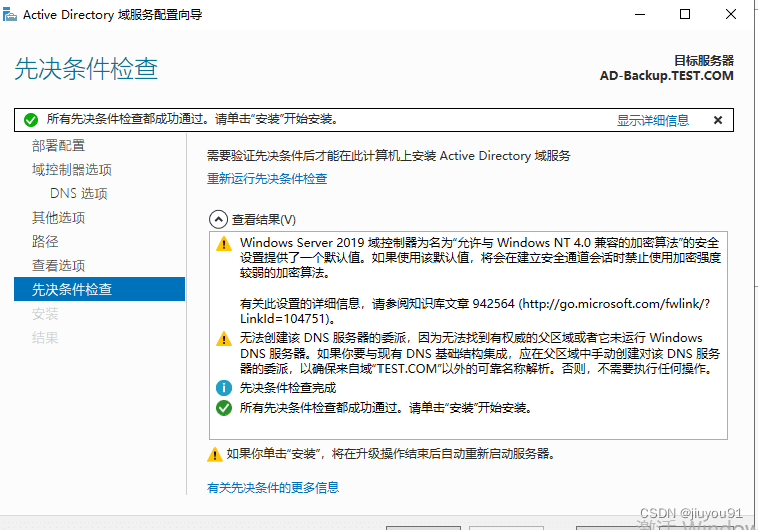Open 其他选项 step
Image resolution: width=758 pixels, height=530 pixels.
(x=58, y=218)
